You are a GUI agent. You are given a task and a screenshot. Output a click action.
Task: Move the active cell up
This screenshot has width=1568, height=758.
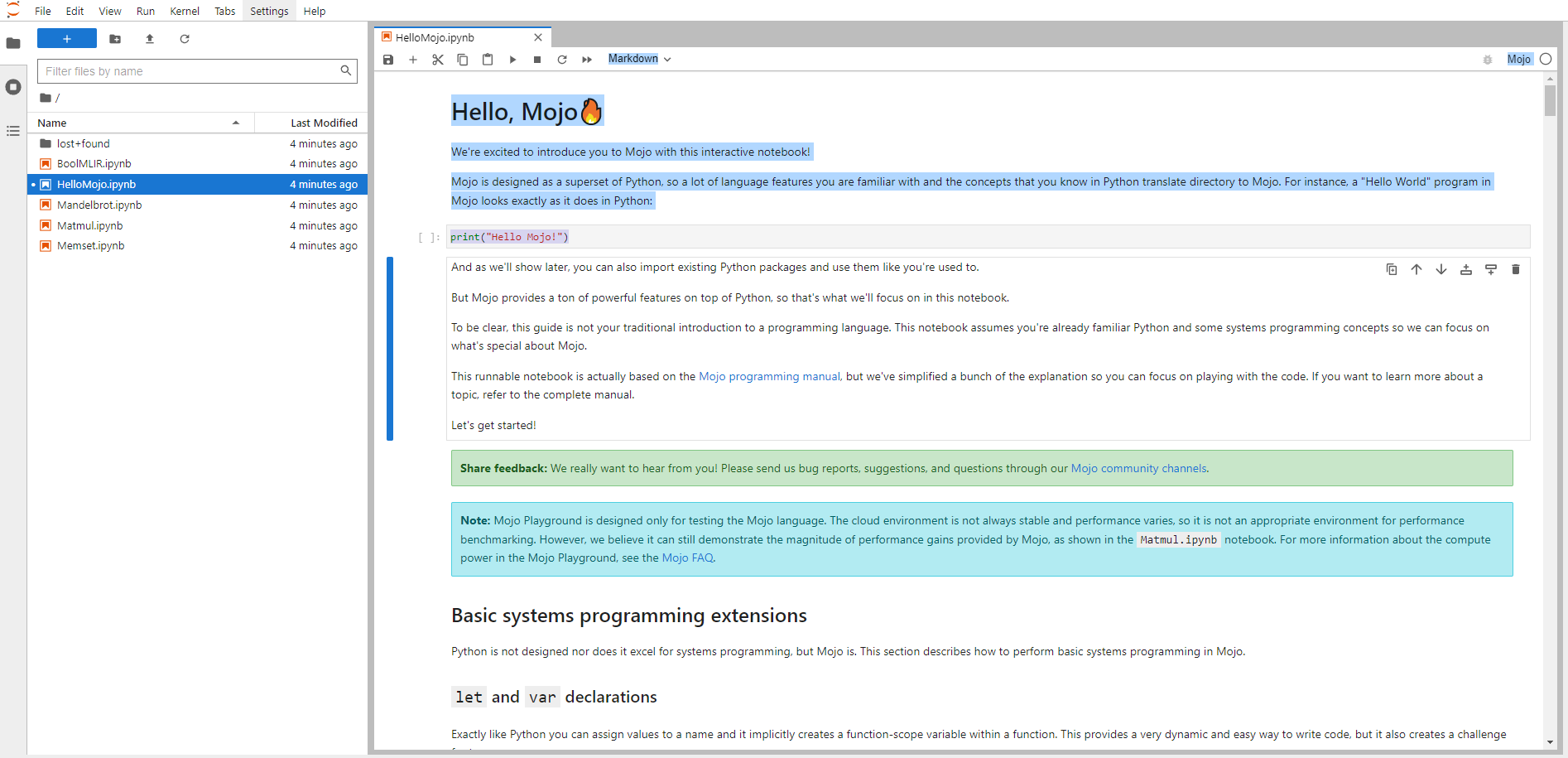coord(1416,269)
